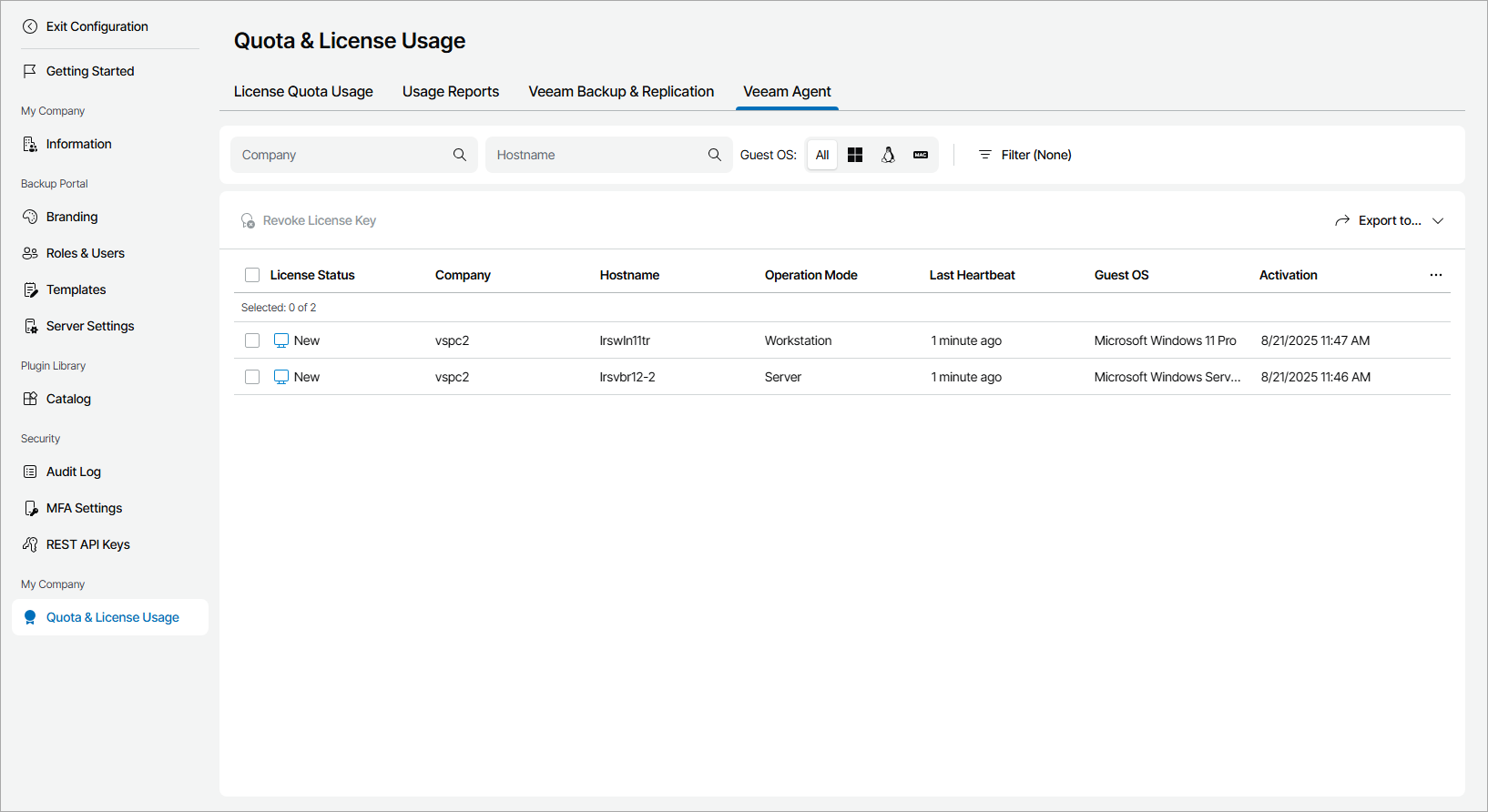Image resolution: width=1488 pixels, height=812 pixels.
Task: Click Server operation mode cell
Action: pyautogui.click(x=782, y=377)
